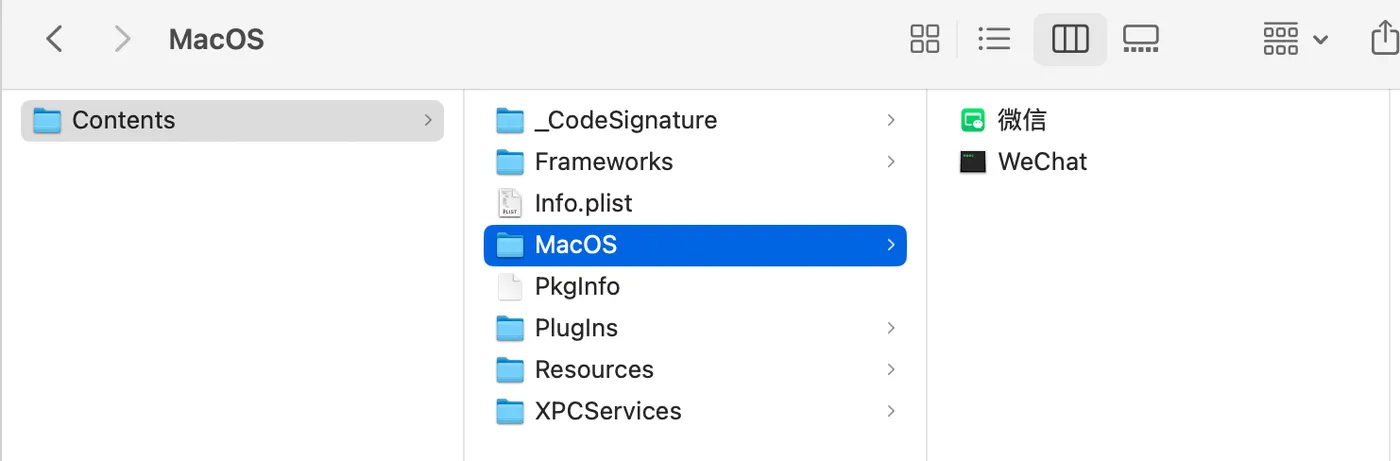Expand the Frameworks folder chevron
Screen dimensions: 1400x461
point(890,162)
